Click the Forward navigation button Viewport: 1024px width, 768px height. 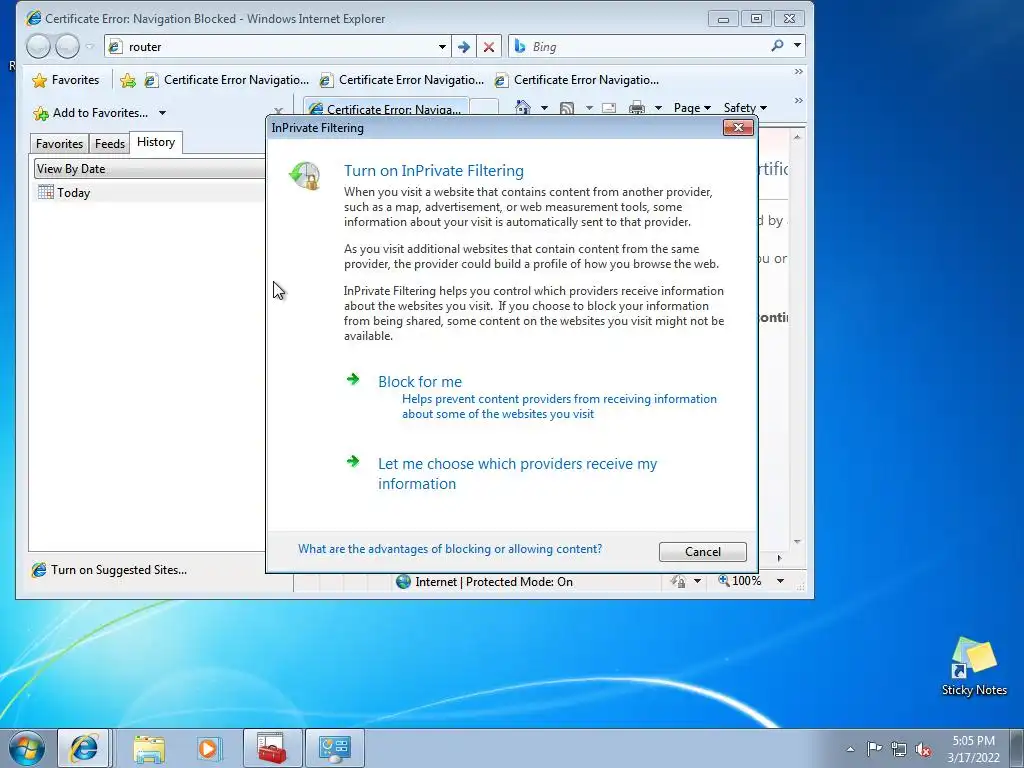(68, 46)
